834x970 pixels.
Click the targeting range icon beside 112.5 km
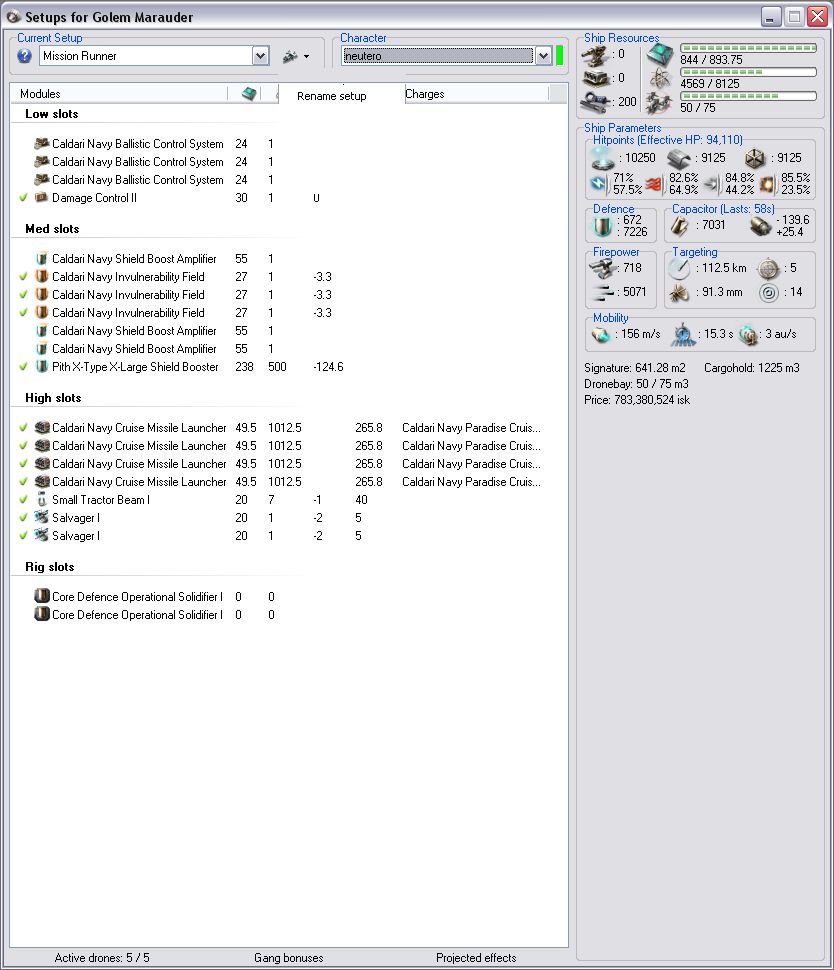pyautogui.click(x=679, y=268)
